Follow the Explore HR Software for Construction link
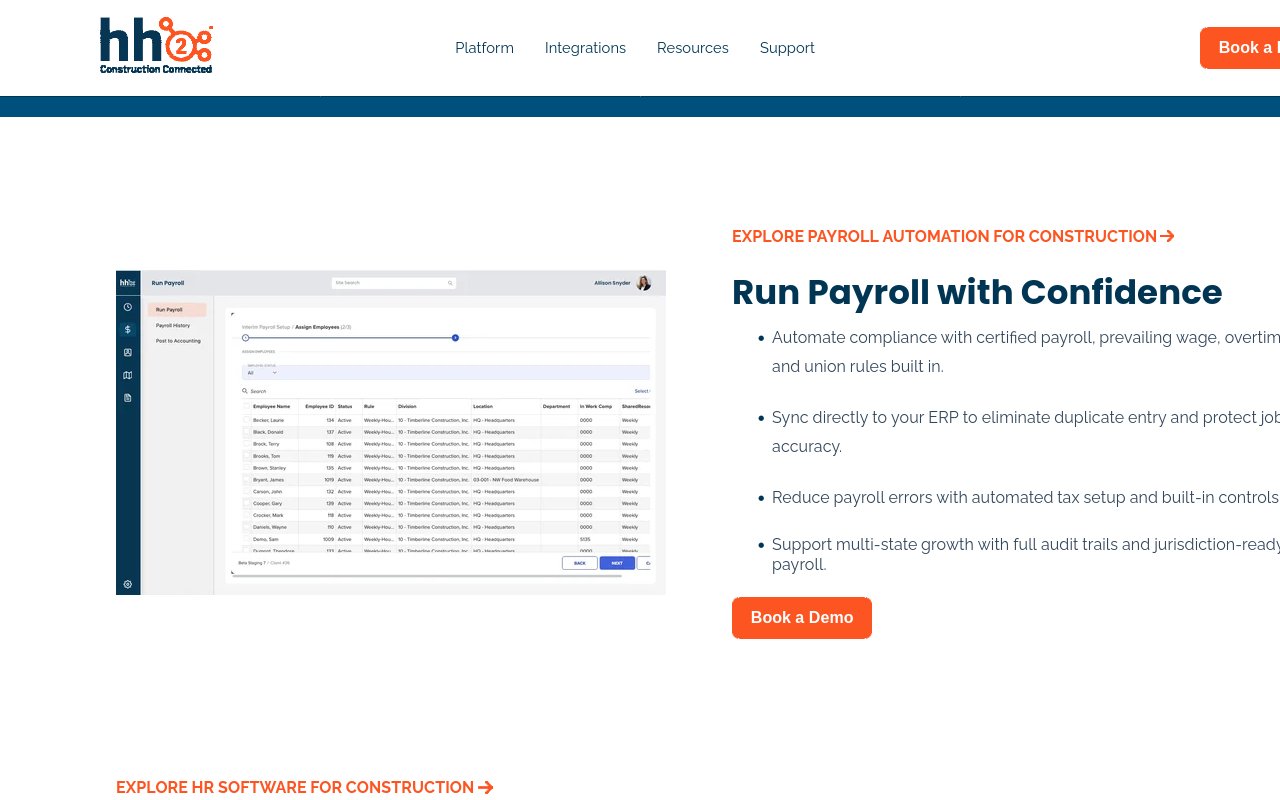This screenshot has height=800, width=1280. click(305, 788)
